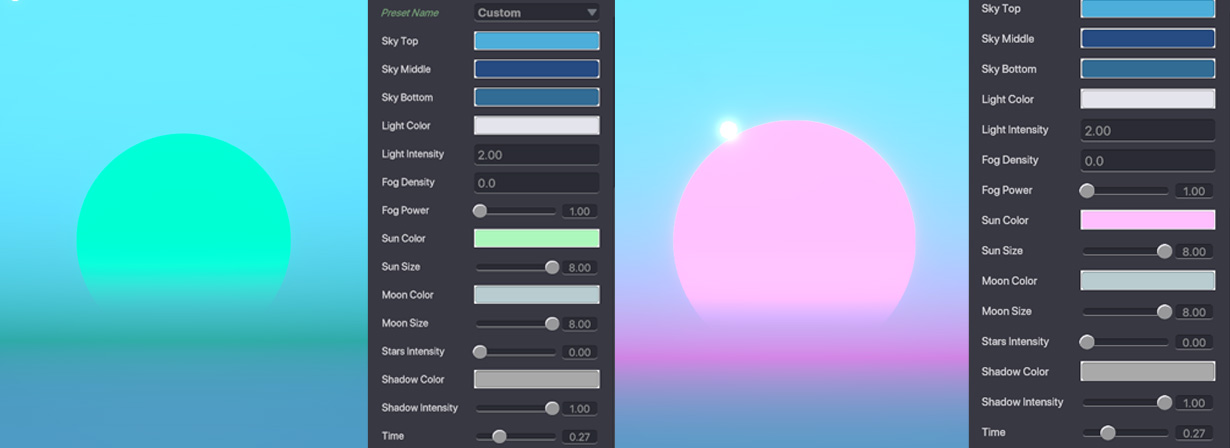Pick the Sky Bottom swatch in left panel
The image size is (1230, 448).
pos(536,97)
